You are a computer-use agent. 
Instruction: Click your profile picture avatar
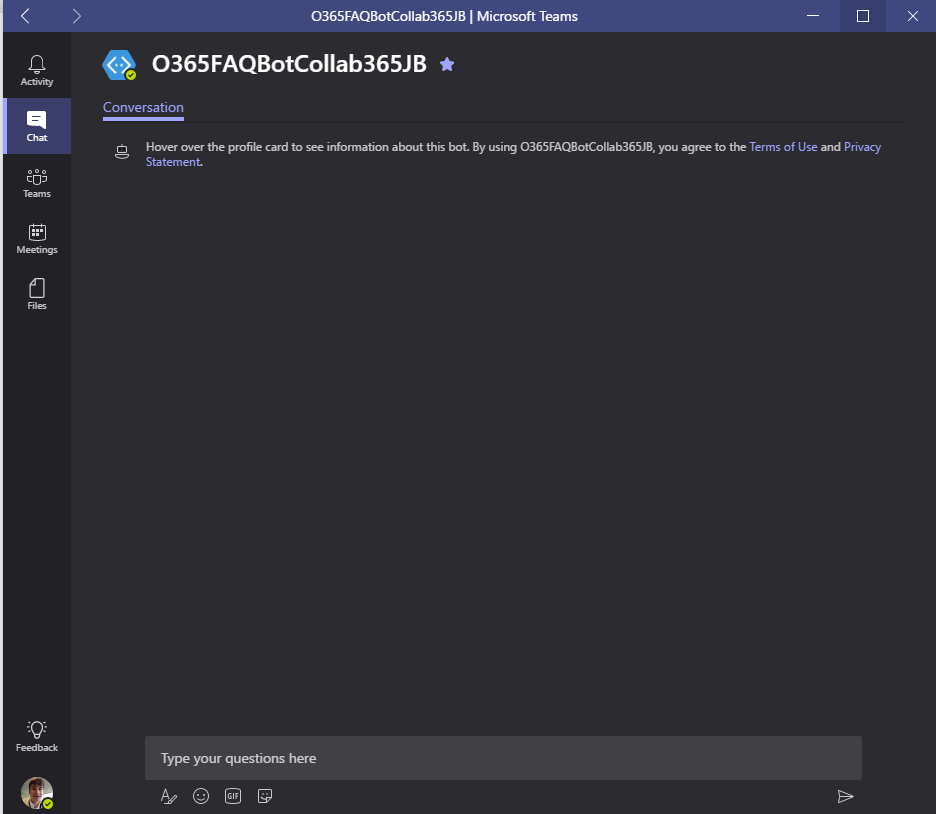point(37,793)
